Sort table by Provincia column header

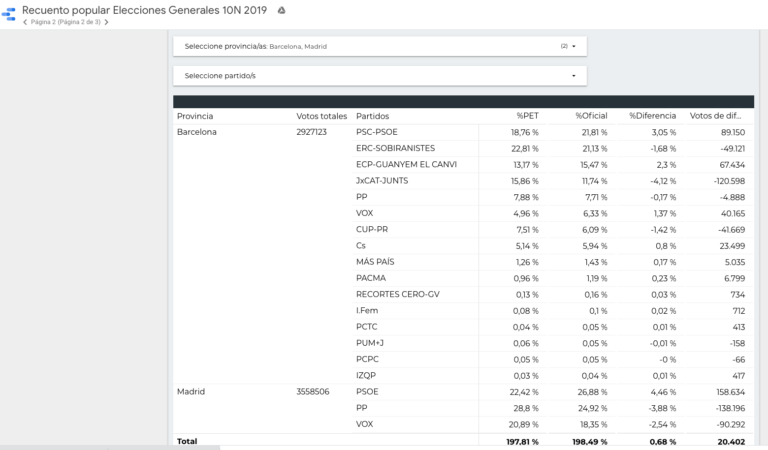click(x=195, y=116)
